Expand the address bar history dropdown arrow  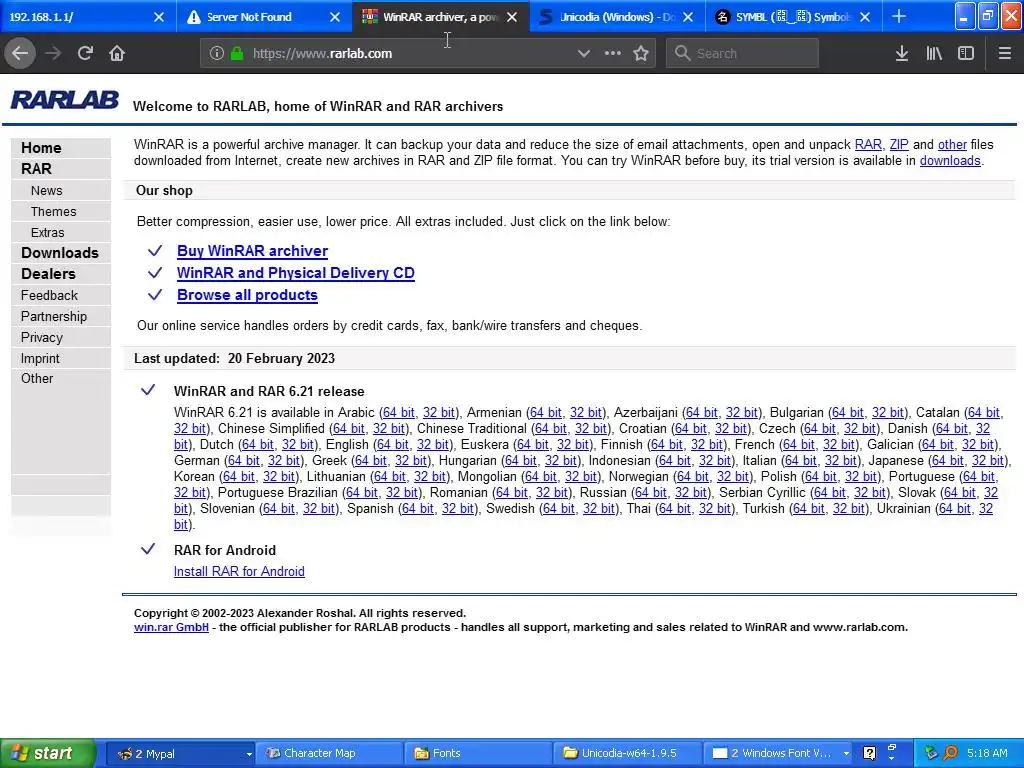click(x=584, y=54)
